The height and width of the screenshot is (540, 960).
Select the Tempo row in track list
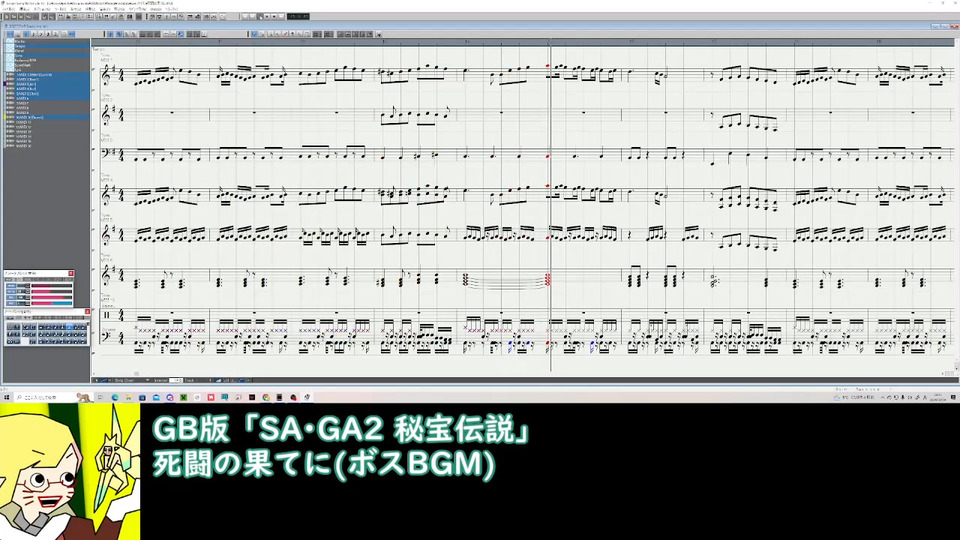click(x=47, y=47)
